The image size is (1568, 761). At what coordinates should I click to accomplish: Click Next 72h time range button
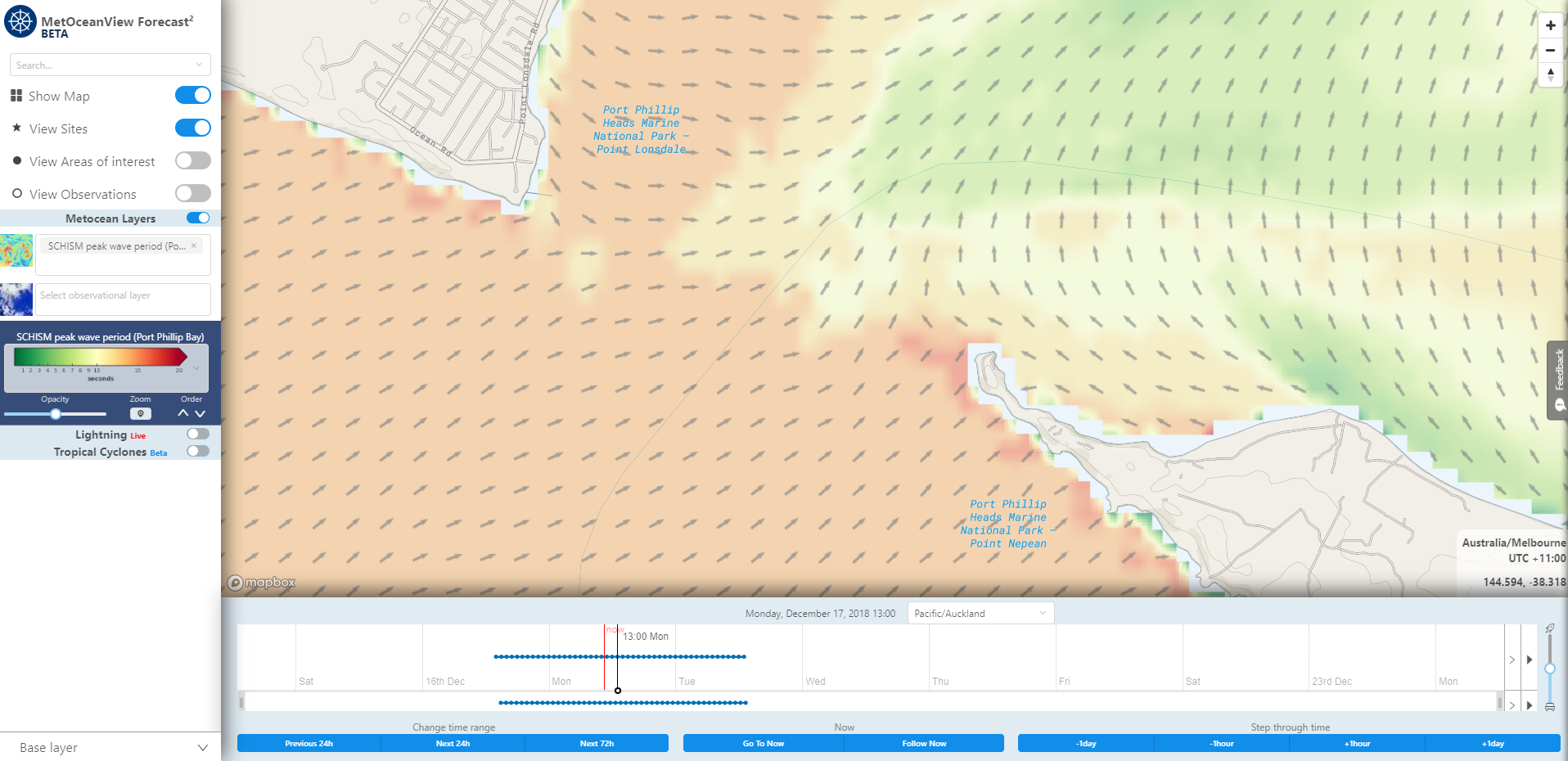pos(597,743)
